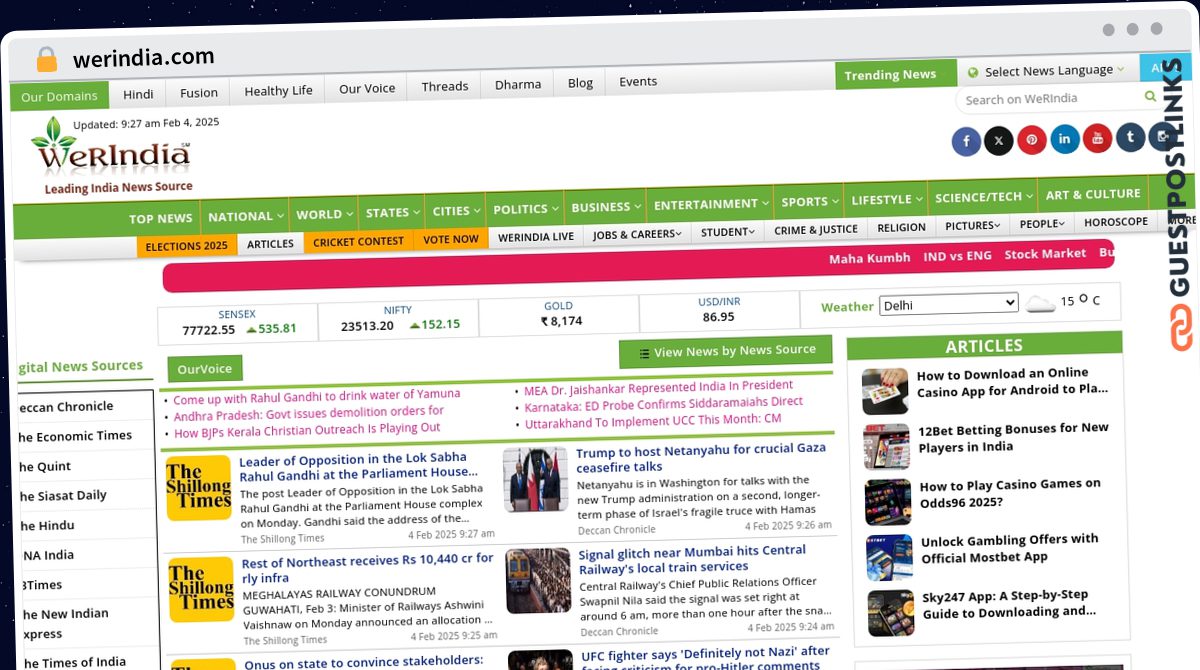
Task: Go to TOP NEWS
Action: [x=160, y=219]
